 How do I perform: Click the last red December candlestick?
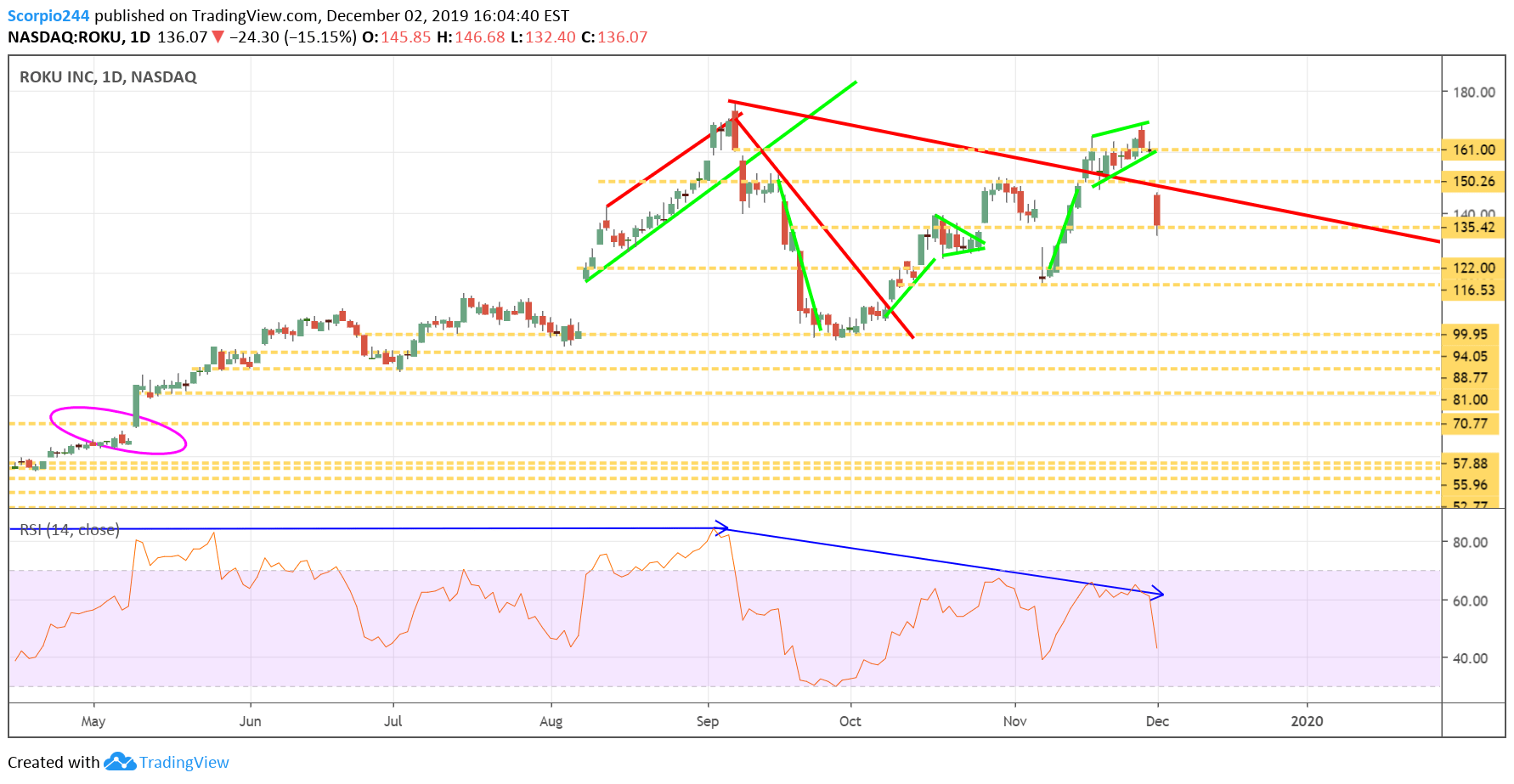pyautogui.click(x=1157, y=211)
